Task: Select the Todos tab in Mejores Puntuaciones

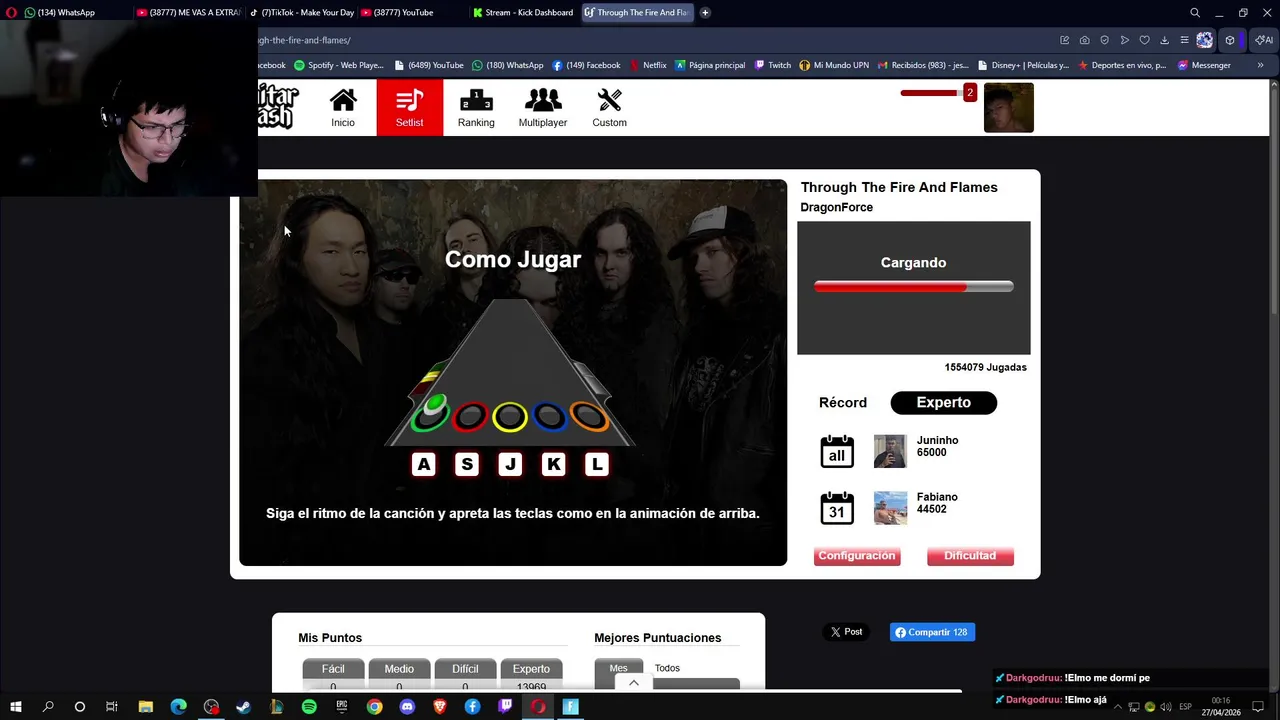Action: point(667,668)
